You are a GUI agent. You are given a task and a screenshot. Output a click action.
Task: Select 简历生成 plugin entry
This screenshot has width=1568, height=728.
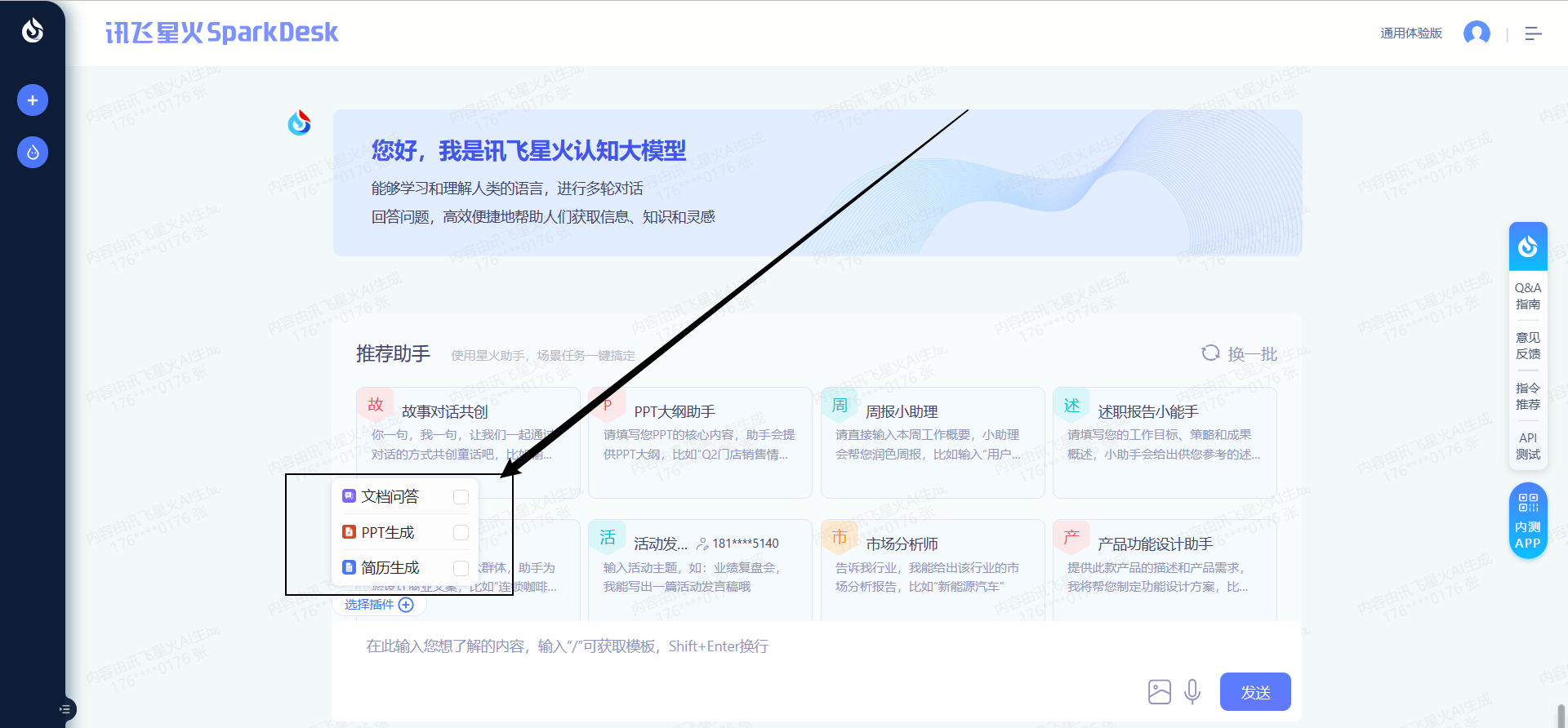[405, 567]
